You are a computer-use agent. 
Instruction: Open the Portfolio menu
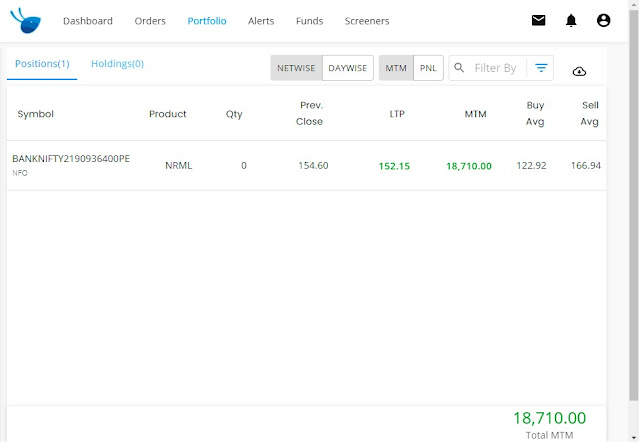pos(207,21)
